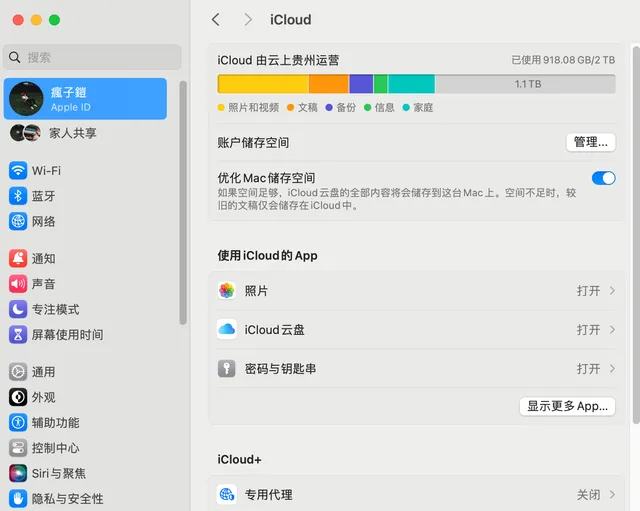Click the 照片 row label
This screenshot has width=640, height=511.
[256, 291]
